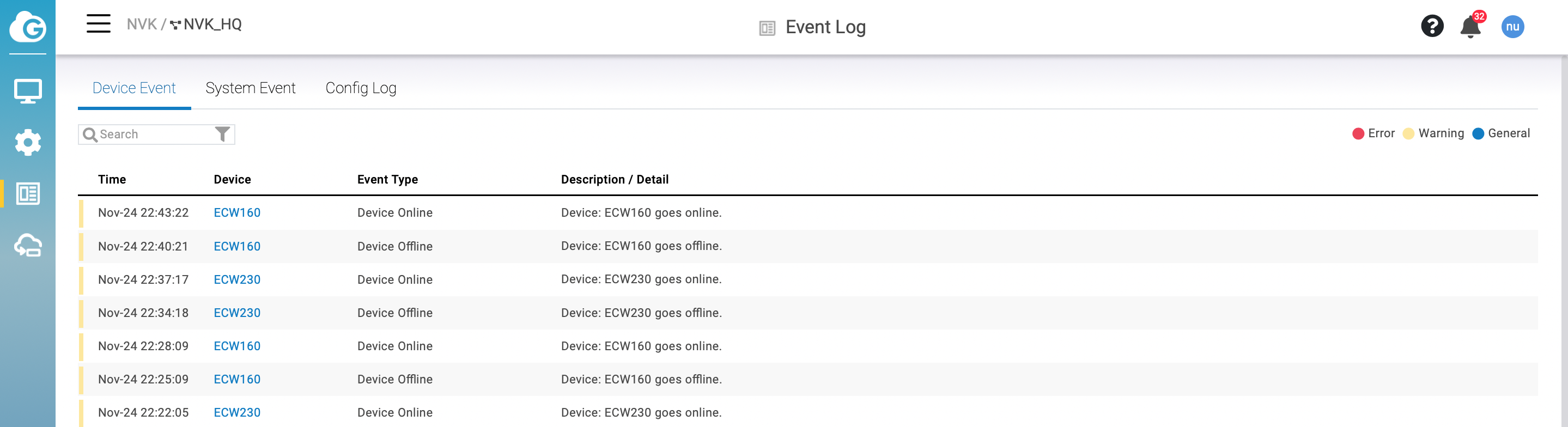Click the EnGenius cloud logo
This screenshot has height=427, width=1568.
[x=27, y=26]
